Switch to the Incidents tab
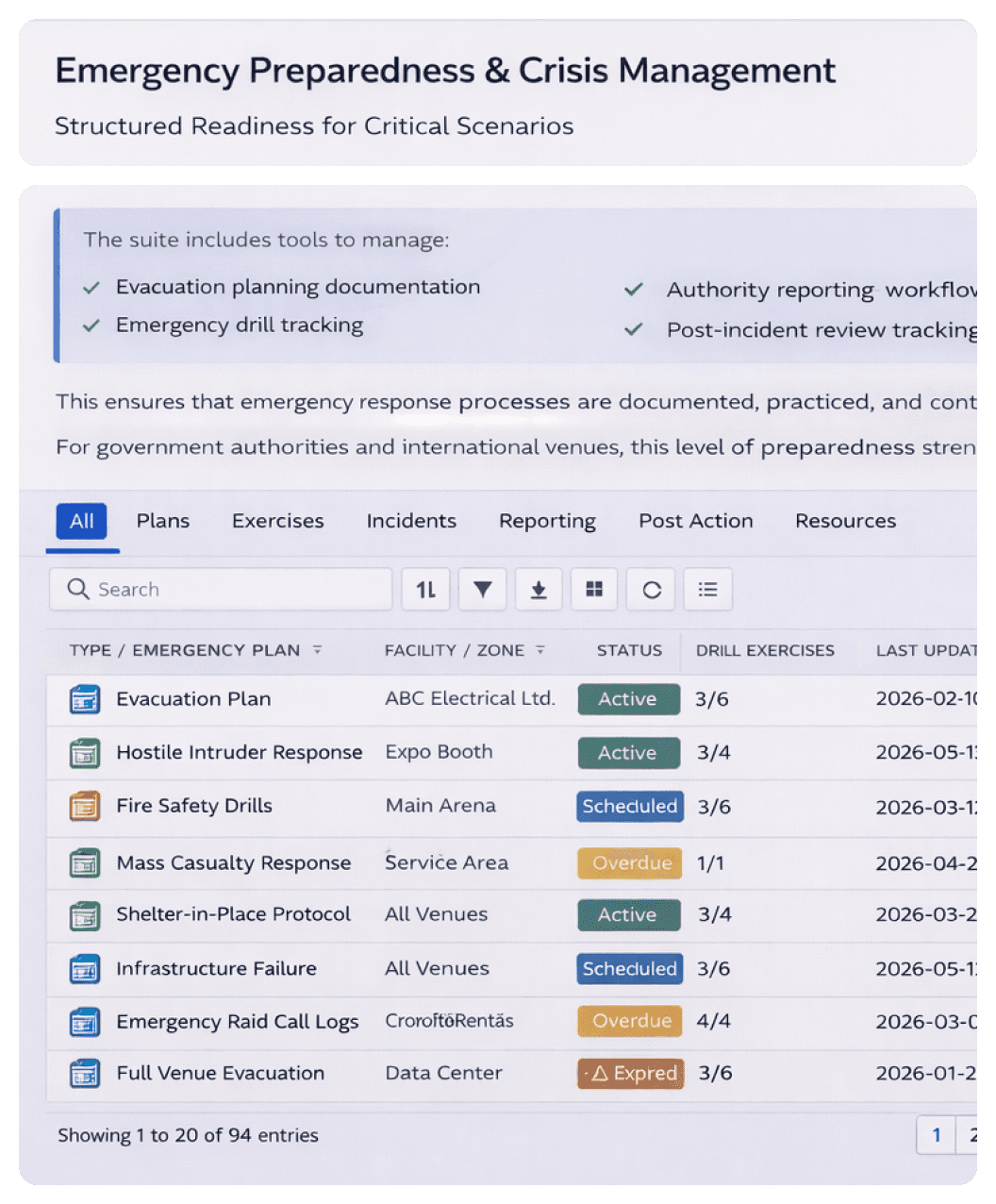The width and height of the screenshot is (996, 1204). point(410,521)
